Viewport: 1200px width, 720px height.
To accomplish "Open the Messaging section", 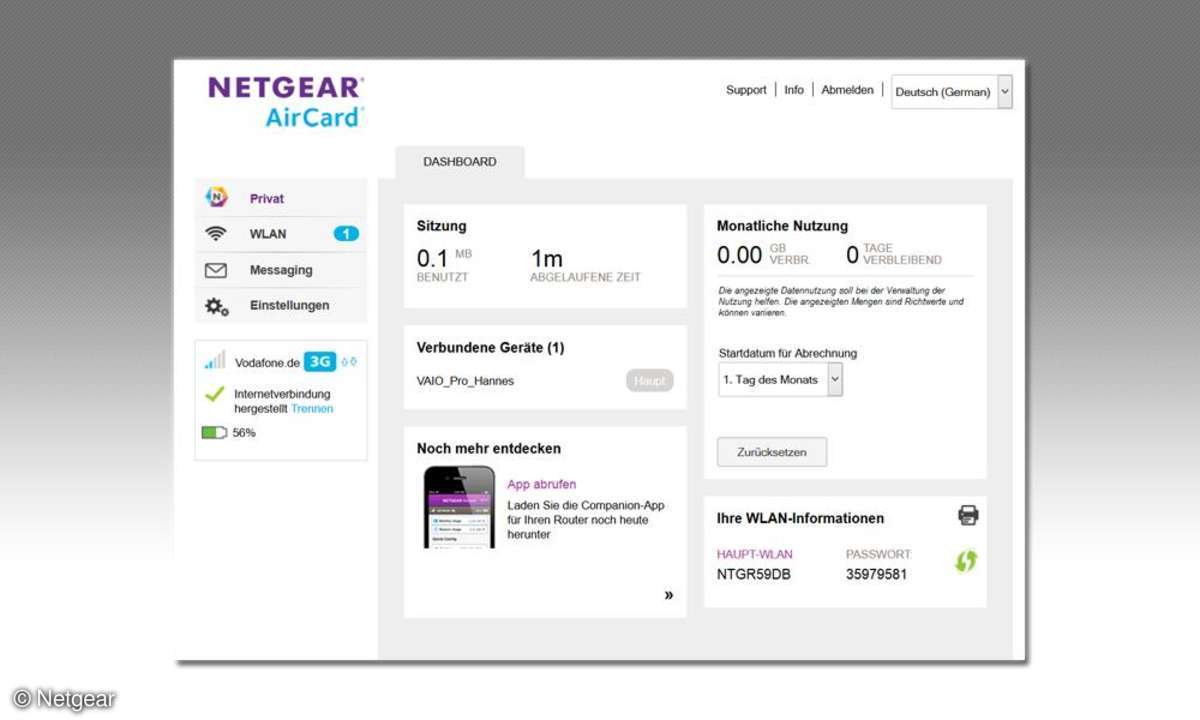I will point(281,270).
